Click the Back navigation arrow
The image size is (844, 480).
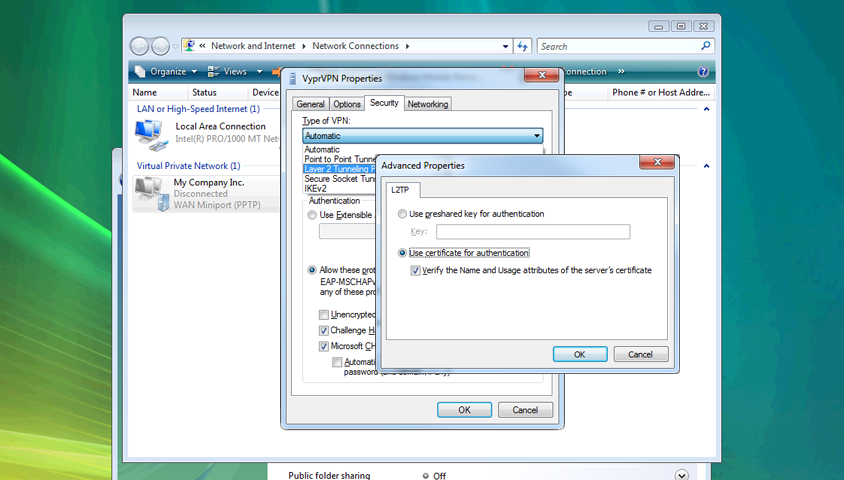point(140,46)
